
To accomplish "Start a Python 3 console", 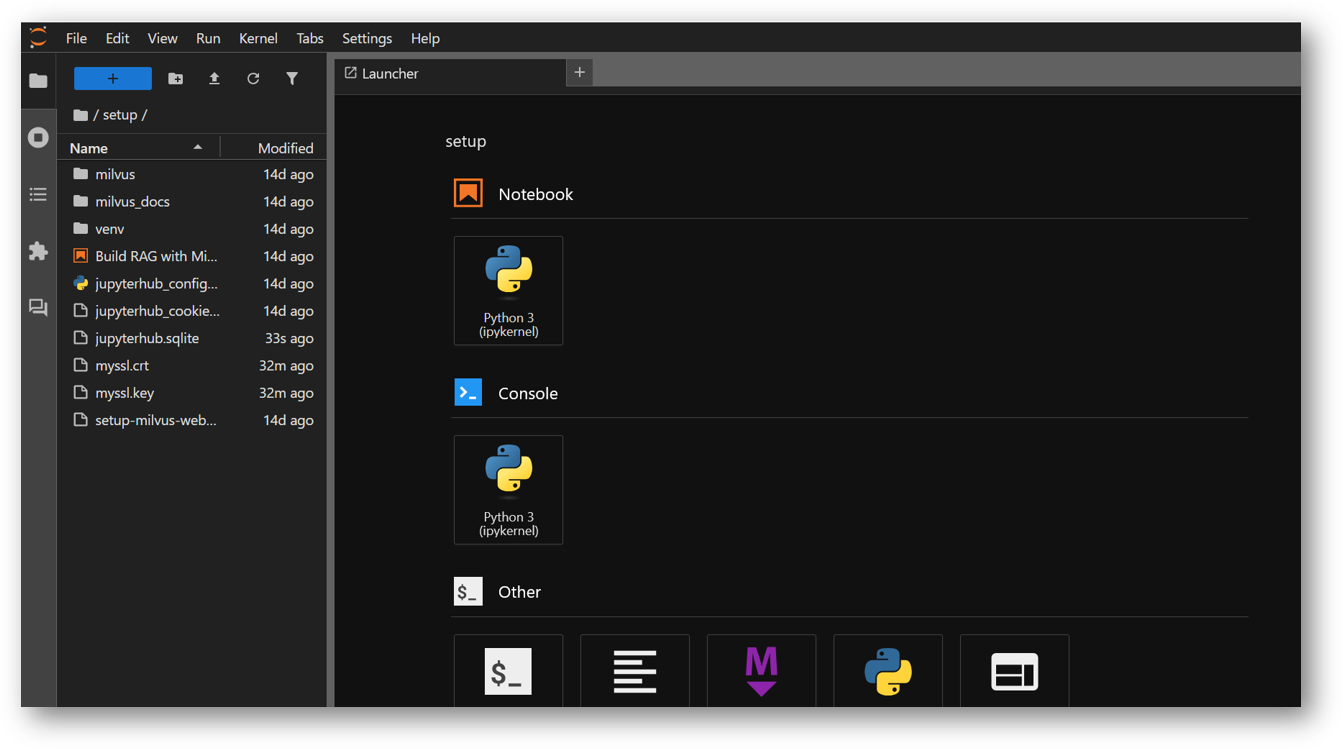I will (x=508, y=490).
